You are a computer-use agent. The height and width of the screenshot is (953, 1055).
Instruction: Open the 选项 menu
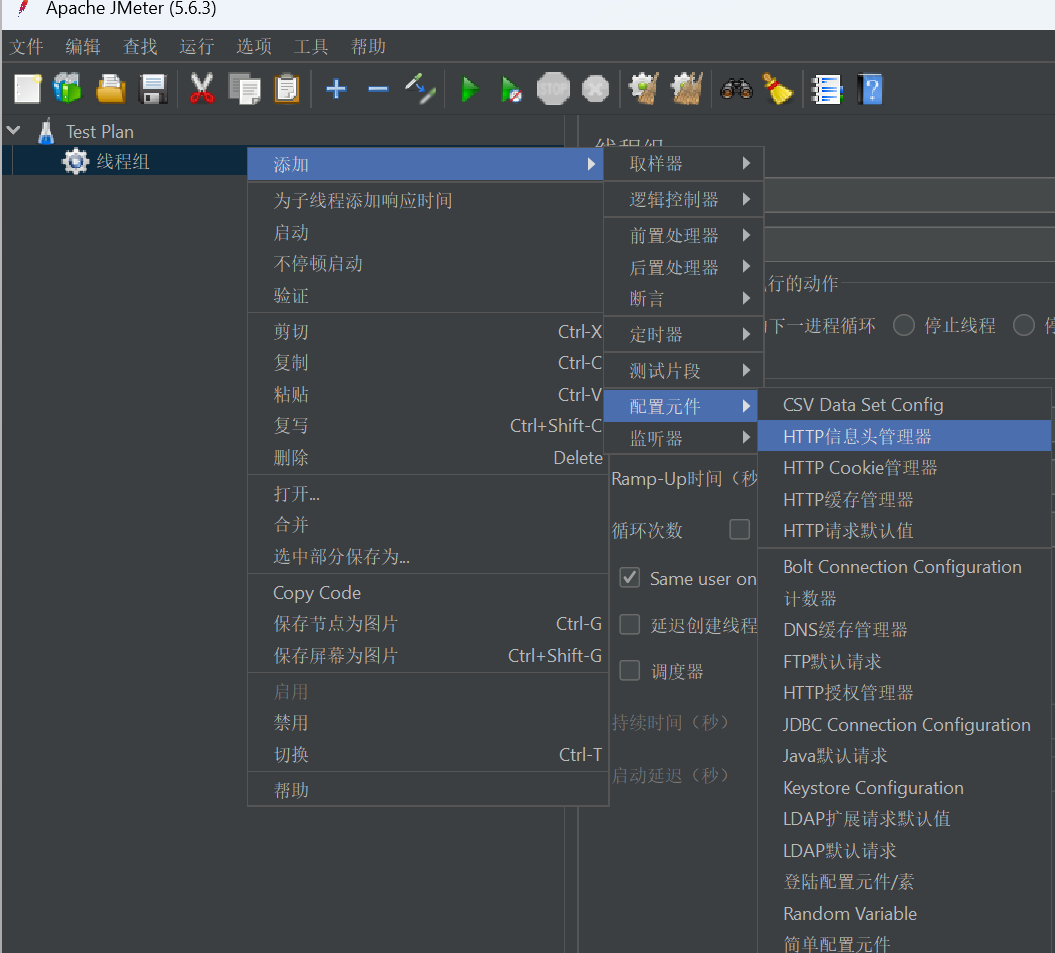point(254,46)
